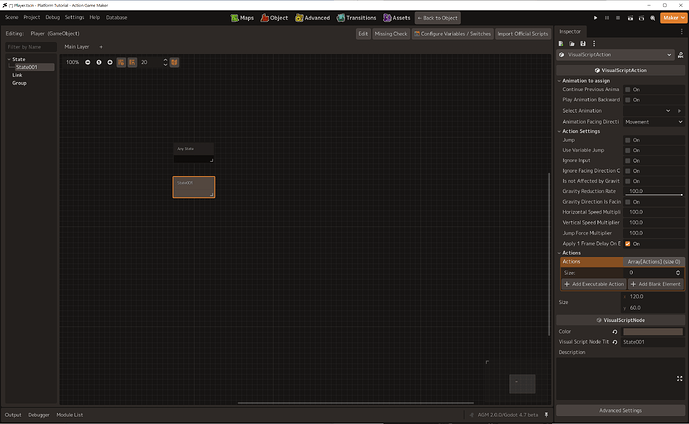The width and height of the screenshot is (689, 424).
Task: Reset graph zoom to default
Action: click(99, 62)
